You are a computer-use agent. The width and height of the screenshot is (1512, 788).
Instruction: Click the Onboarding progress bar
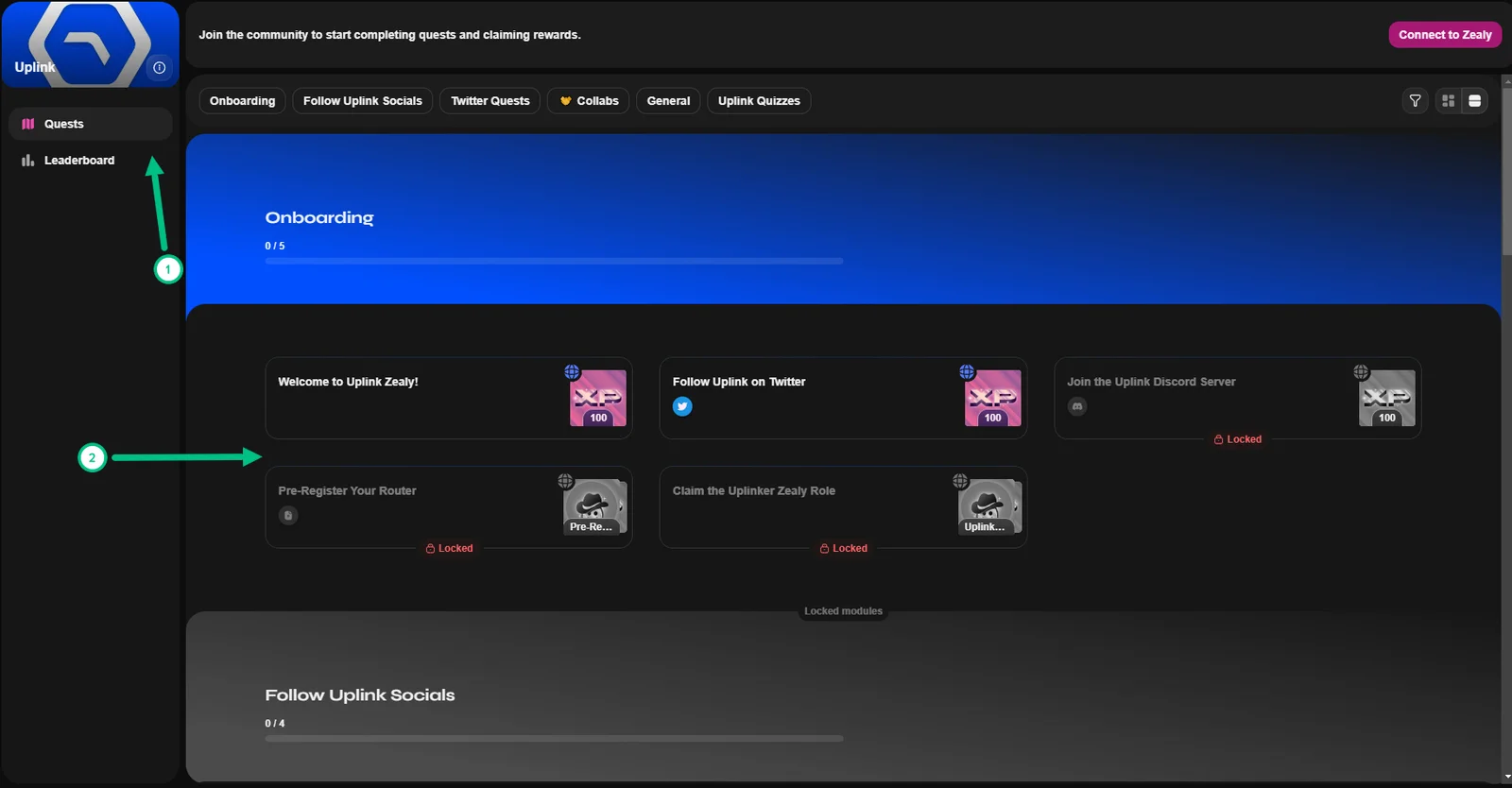(x=554, y=261)
